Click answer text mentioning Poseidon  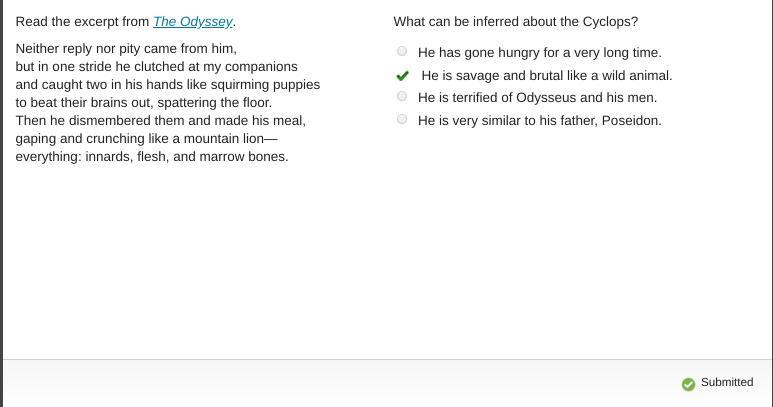point(539,120)
